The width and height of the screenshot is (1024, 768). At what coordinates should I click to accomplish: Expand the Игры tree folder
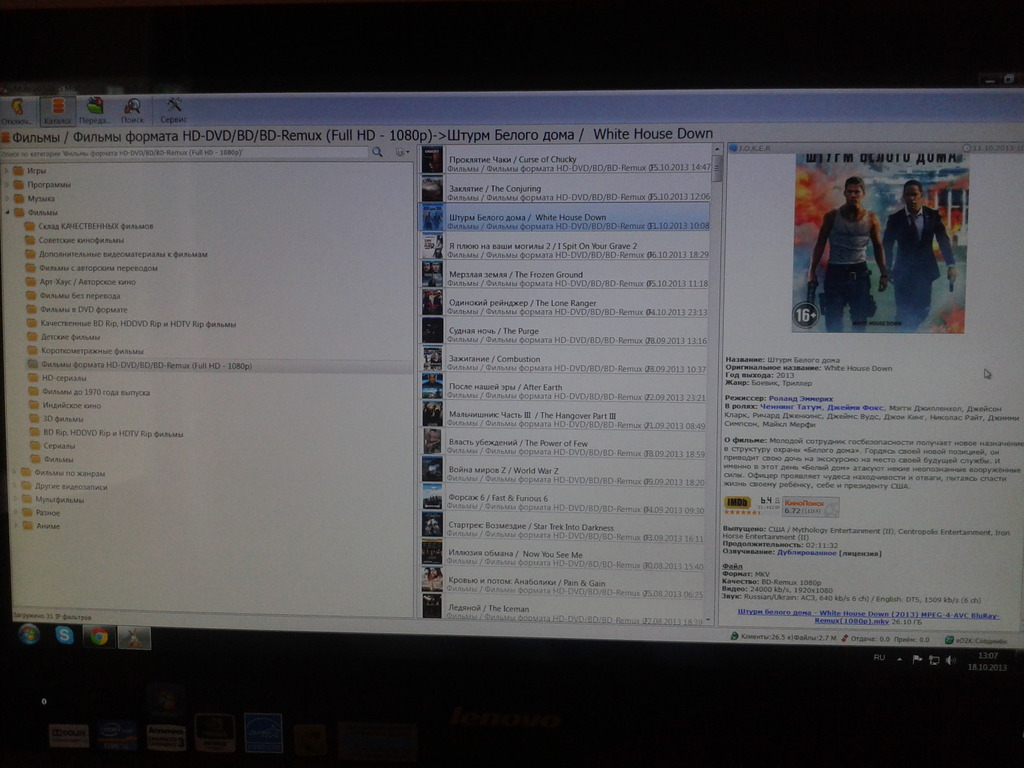tap(8, 171)
